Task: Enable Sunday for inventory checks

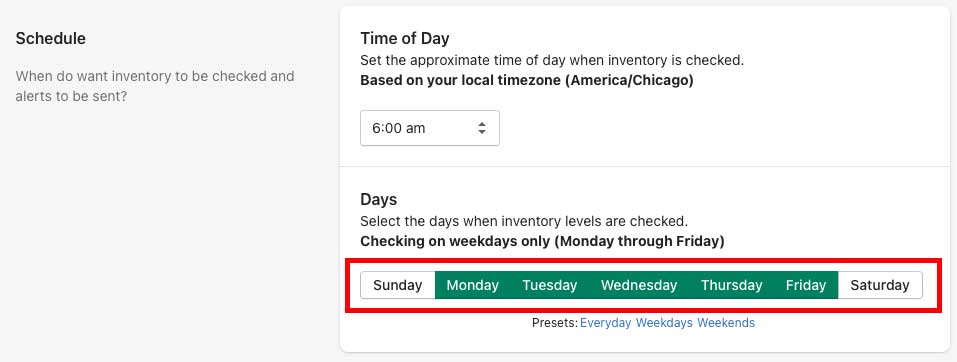Action: click(398, 285)
